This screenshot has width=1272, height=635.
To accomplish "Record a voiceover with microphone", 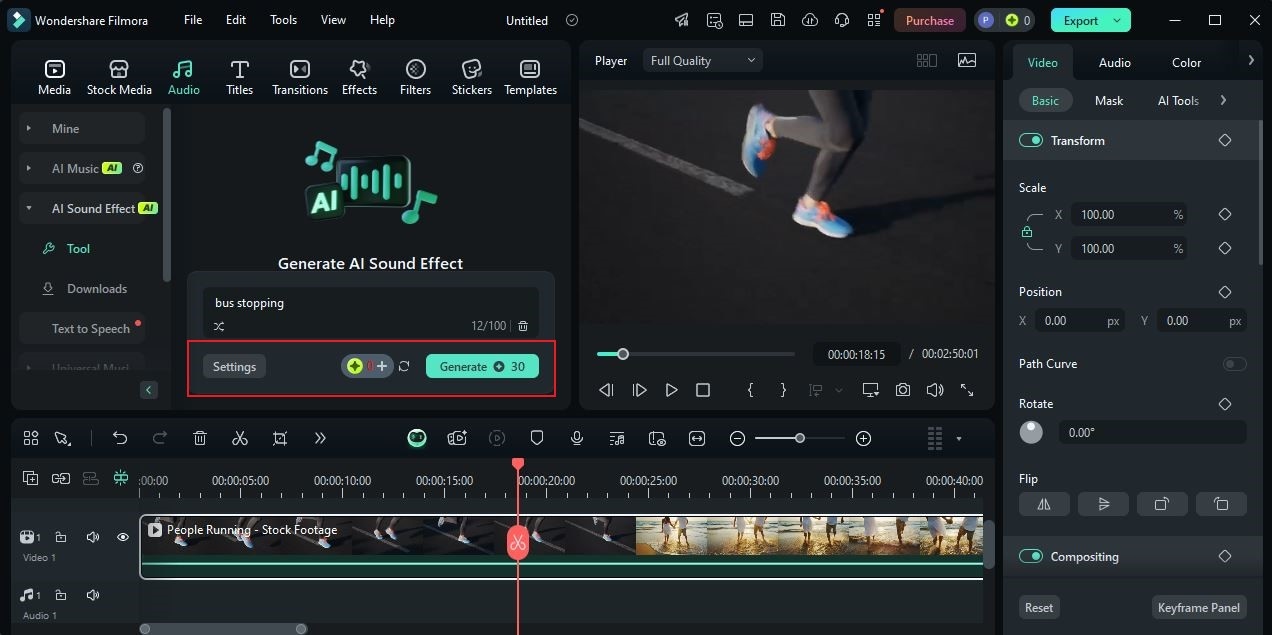I will coord(577,438).
